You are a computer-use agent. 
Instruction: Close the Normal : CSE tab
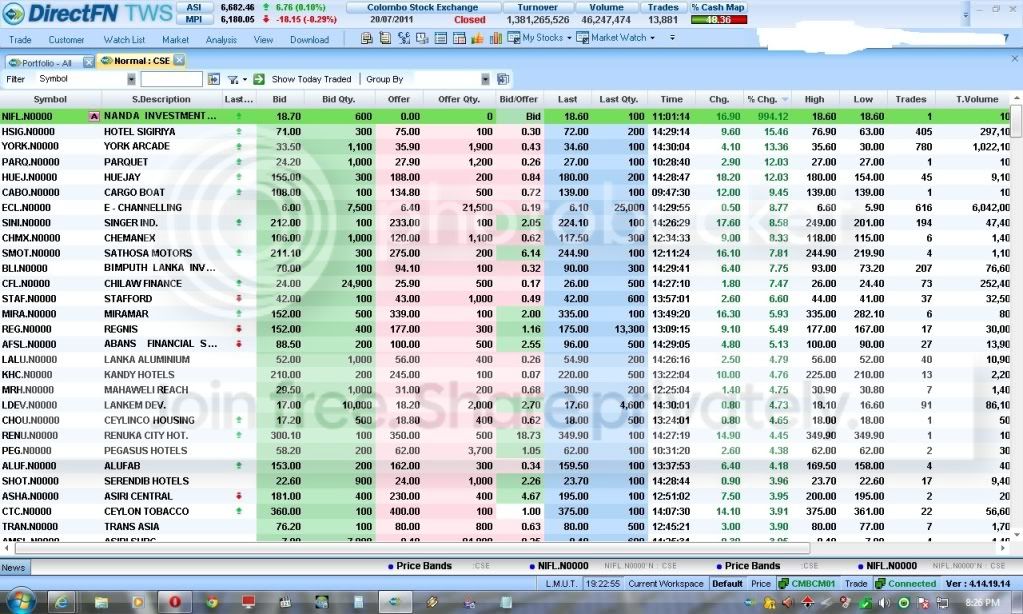pos(179,60)
